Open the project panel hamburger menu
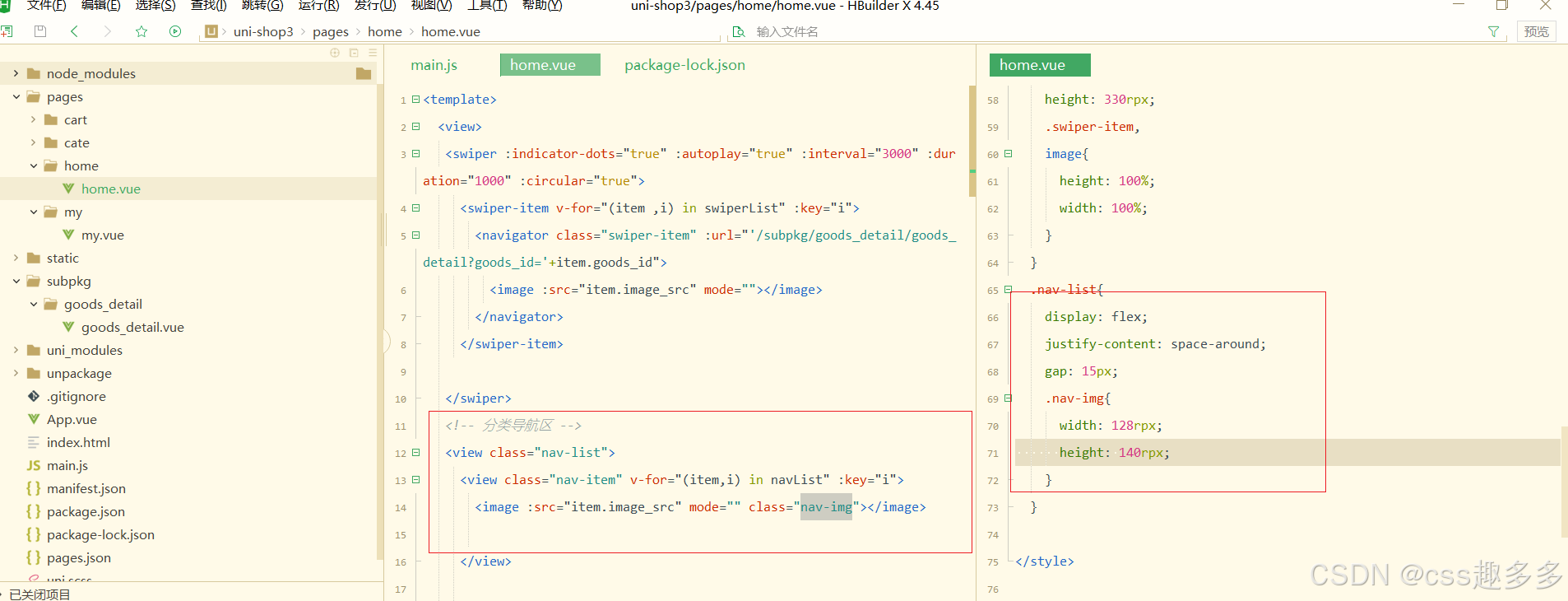 click(373, 52)
